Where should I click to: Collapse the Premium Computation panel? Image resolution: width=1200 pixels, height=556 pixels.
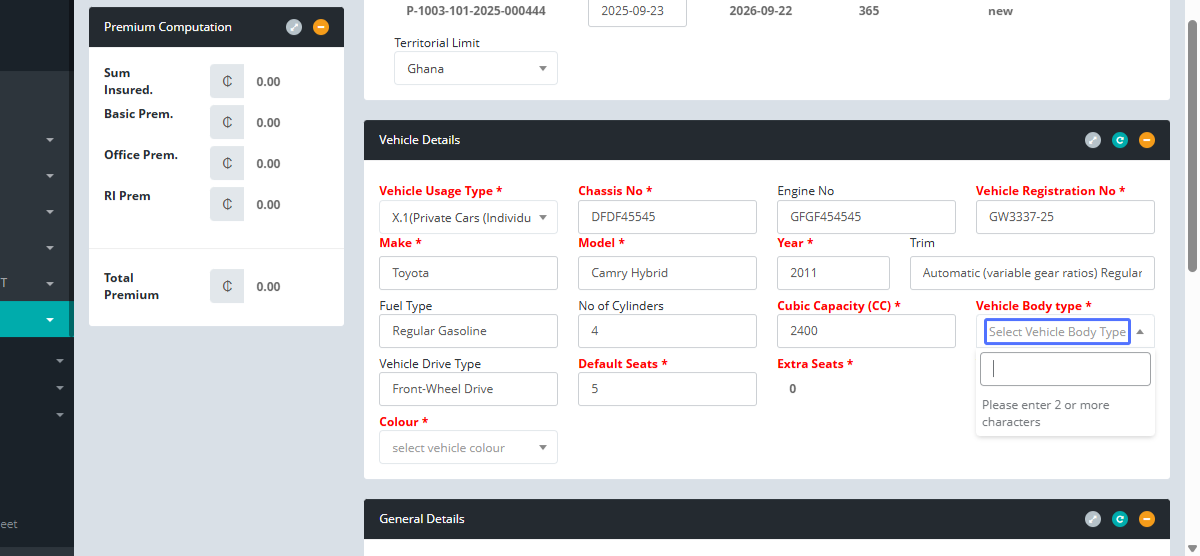pos(321,27)
